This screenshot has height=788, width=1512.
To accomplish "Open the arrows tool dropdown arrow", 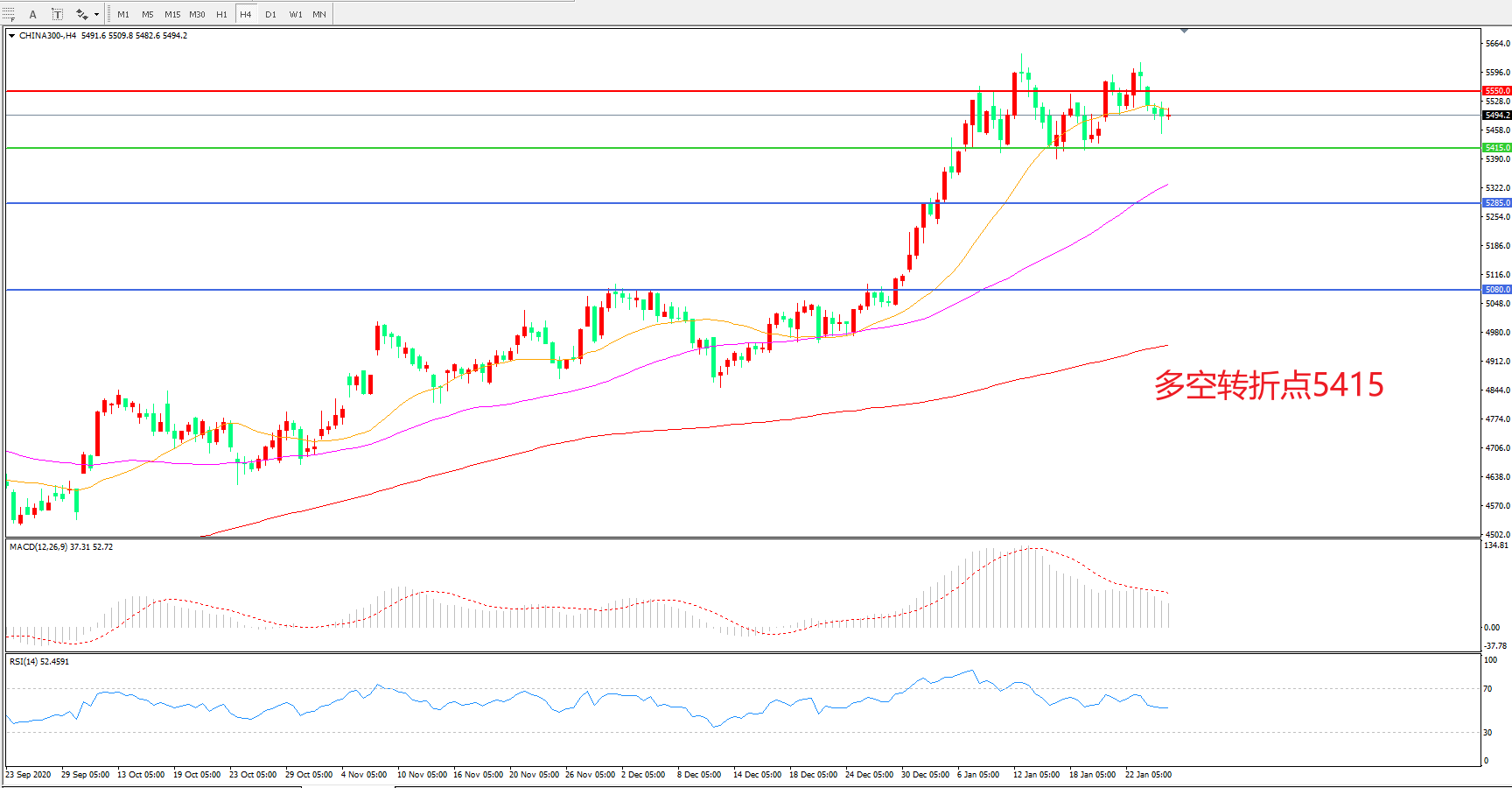I will pyautogui.click(x=96, y=14).
